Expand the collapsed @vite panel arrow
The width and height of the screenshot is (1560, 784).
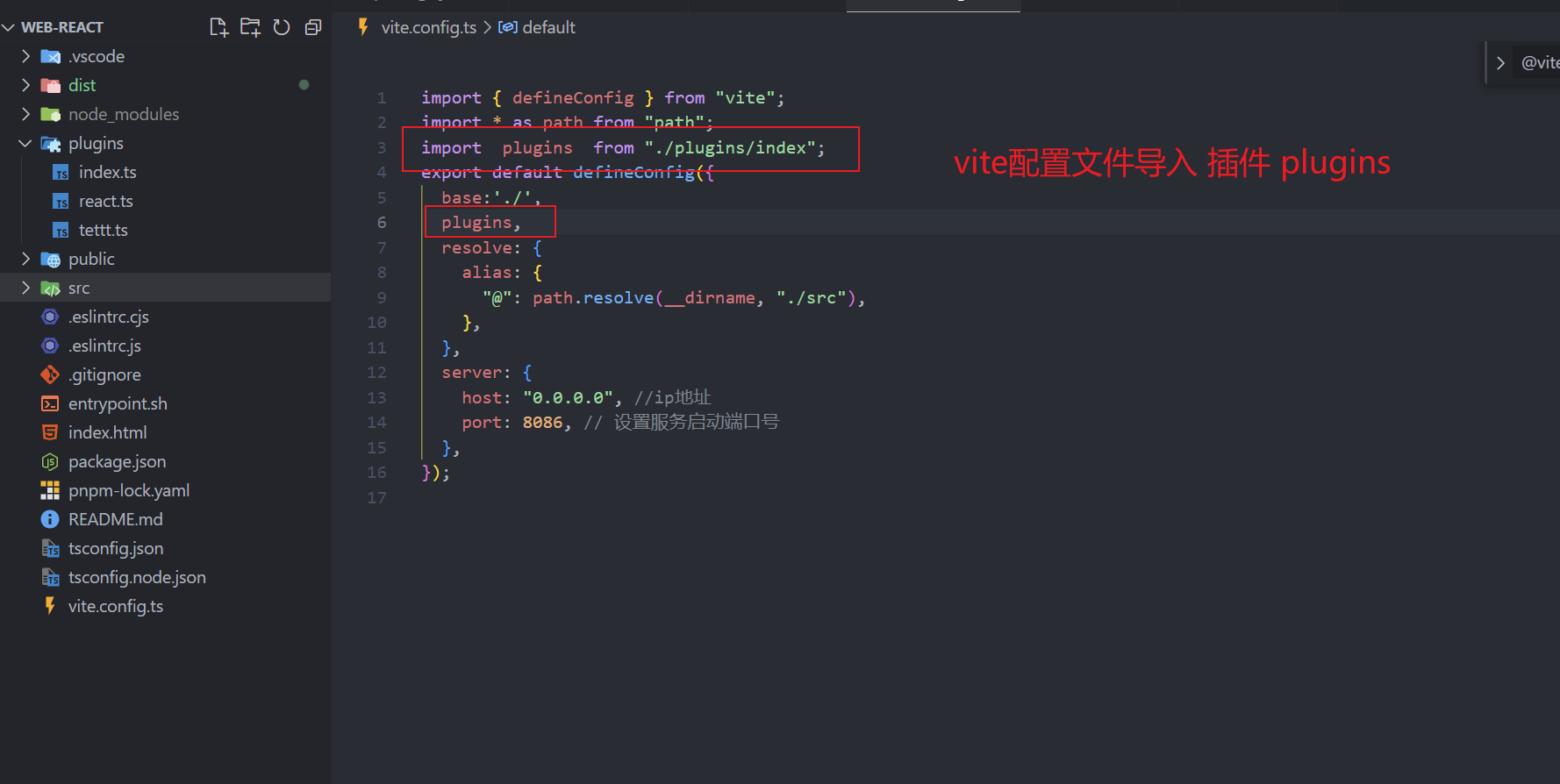point(1500,63)
